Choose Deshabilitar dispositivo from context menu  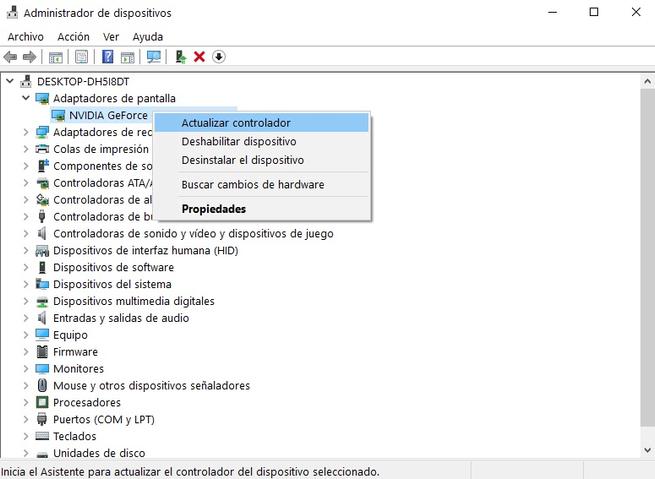pyautogui.click(x=262, y=142)
